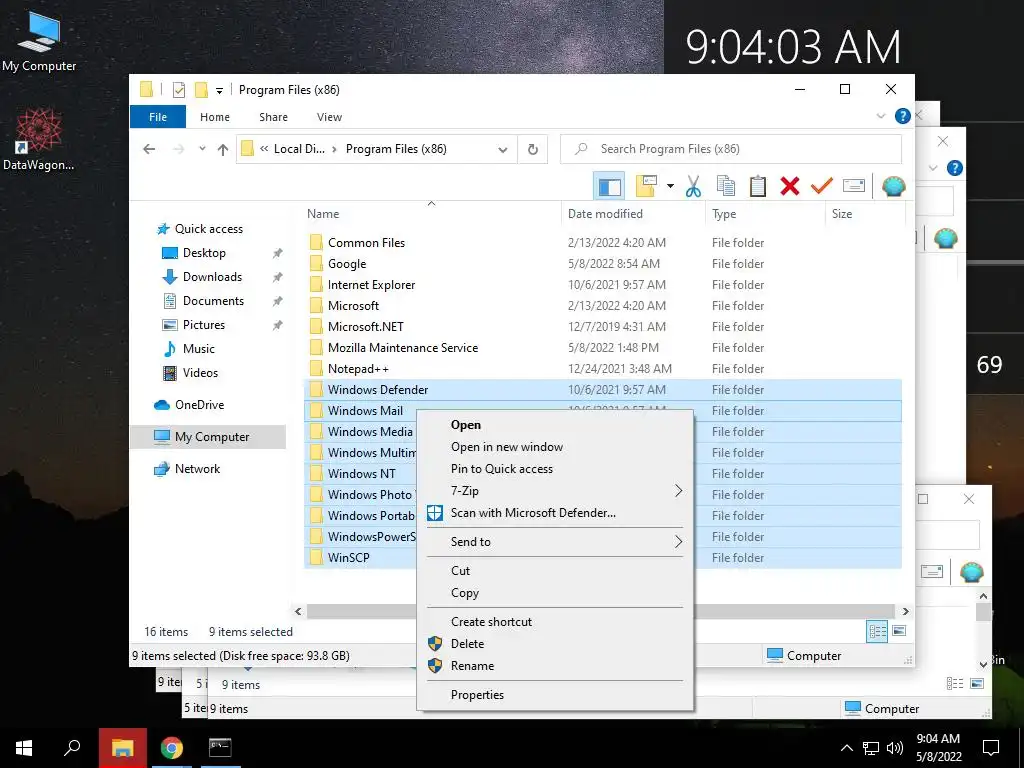The image size is (1024, 768).
Task: Sort by the Name column header
Action: 431,214
